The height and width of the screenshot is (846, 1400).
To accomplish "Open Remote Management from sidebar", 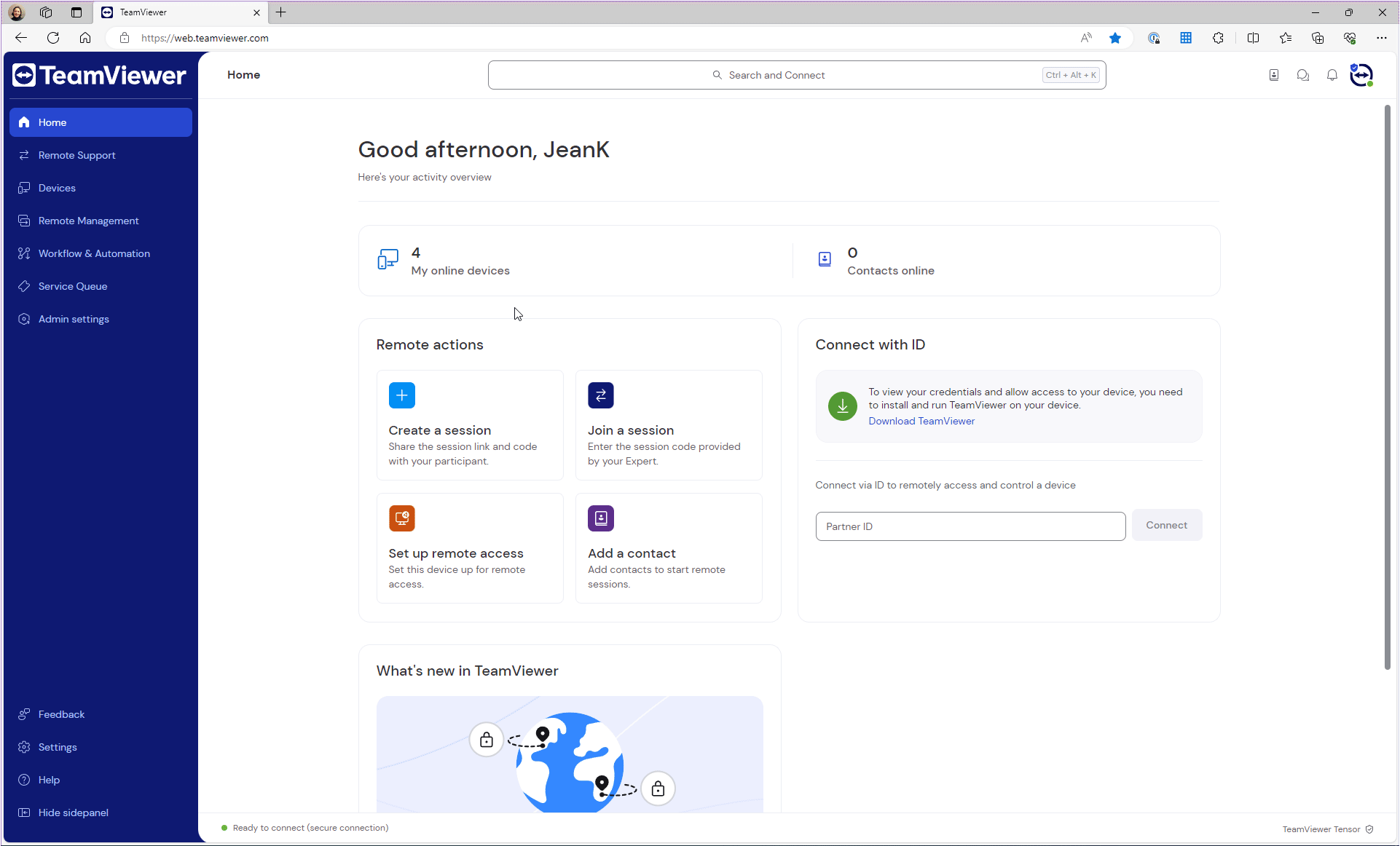I will click(x=88, y=220).
